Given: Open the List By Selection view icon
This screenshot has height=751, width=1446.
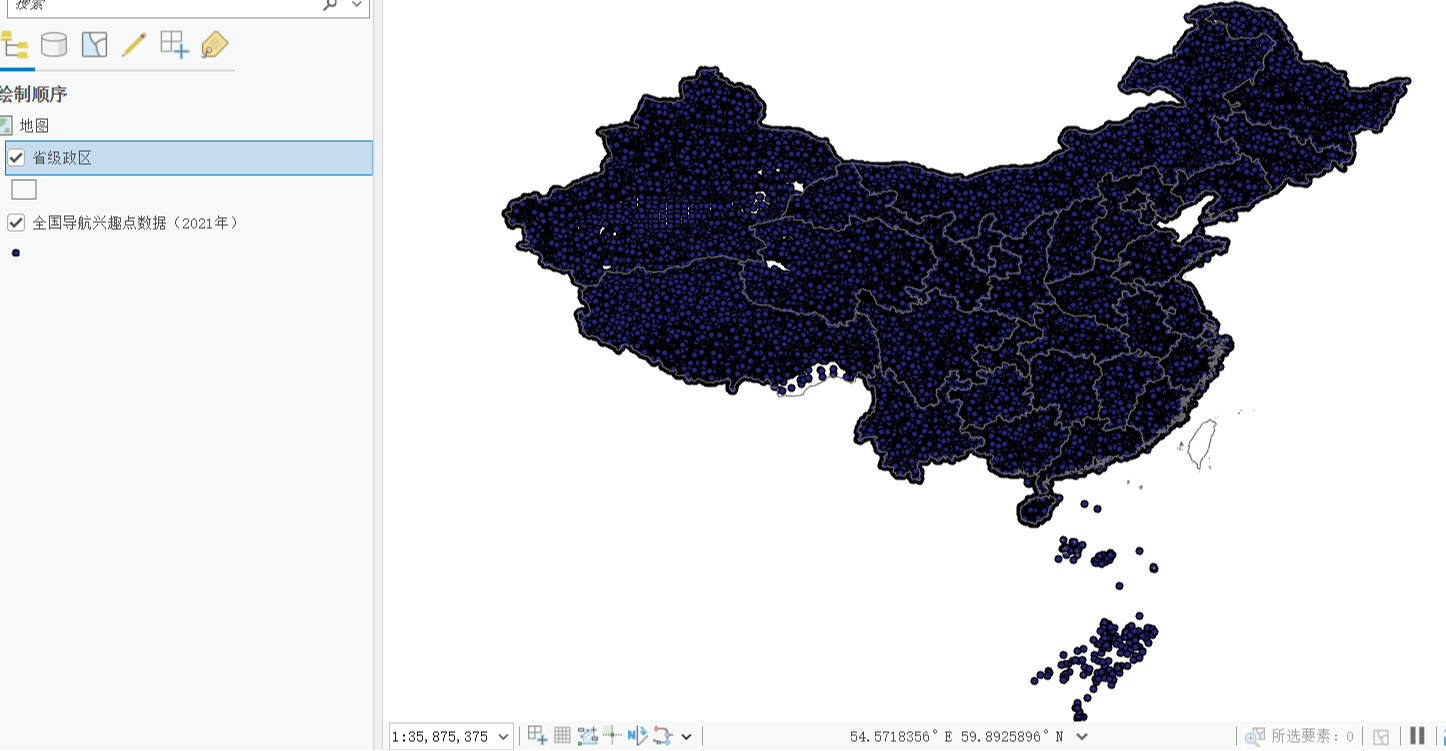Looking at the screenshot, I should coord(94,45).
